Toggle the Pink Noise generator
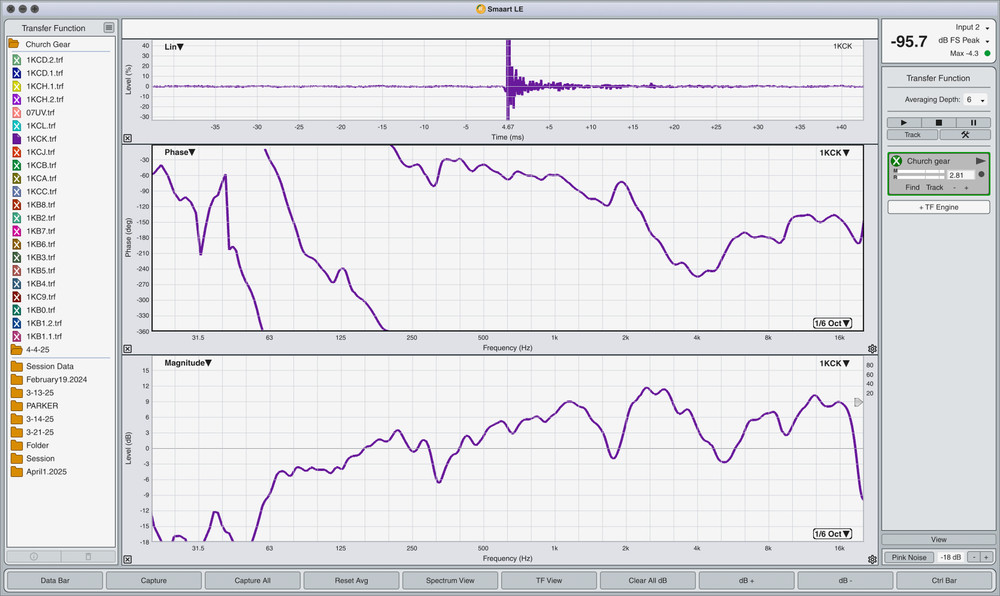Image resolution: width=1000 pixels, height=596 pixels. pyautogui.click(x=912, y=557)
